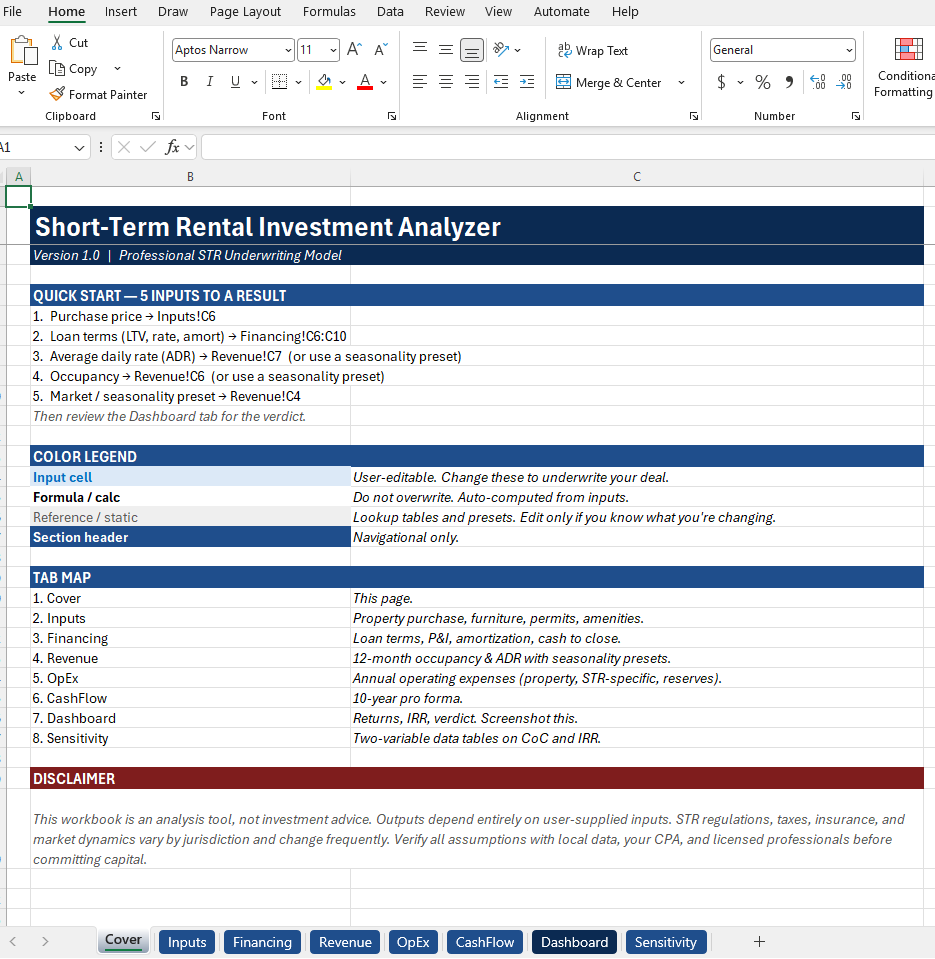The width and height of the screenshot is (935, 959).
Task: Open the File menu
Action: [x=12, y=12]
